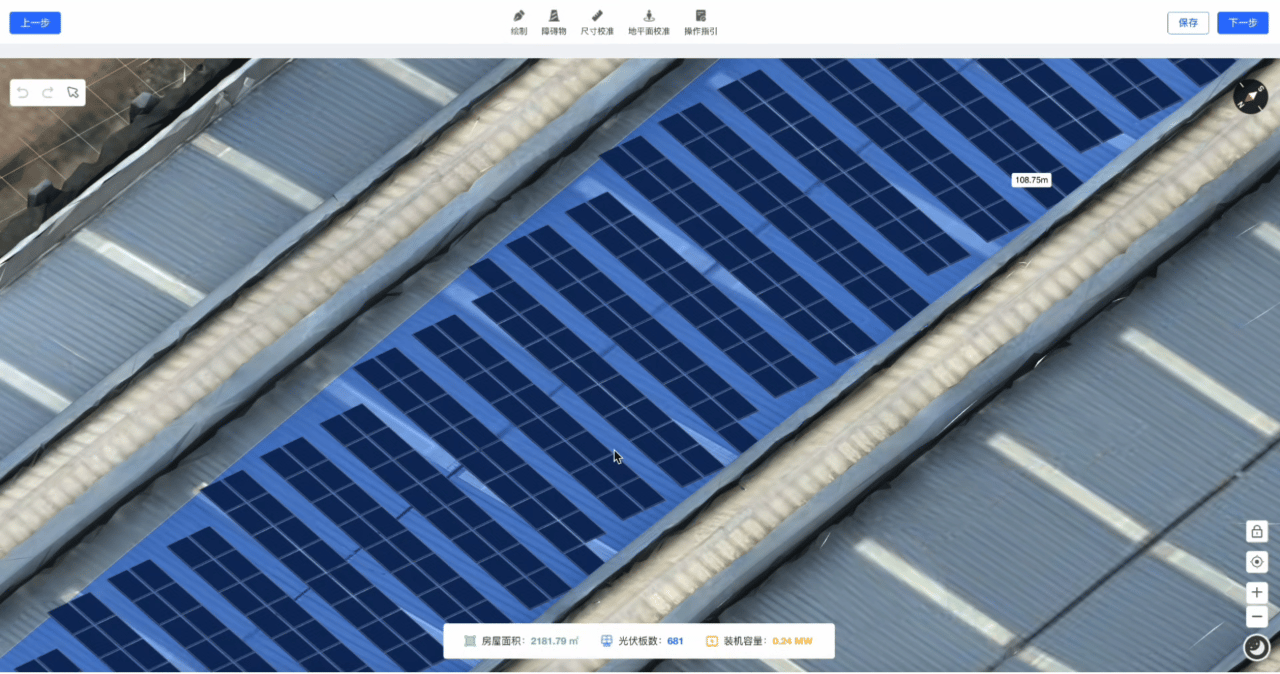This screenshot has height=674, width=1280.
Task: Click the 装机容量 capacity icon
Action: [x=712, y=641]
